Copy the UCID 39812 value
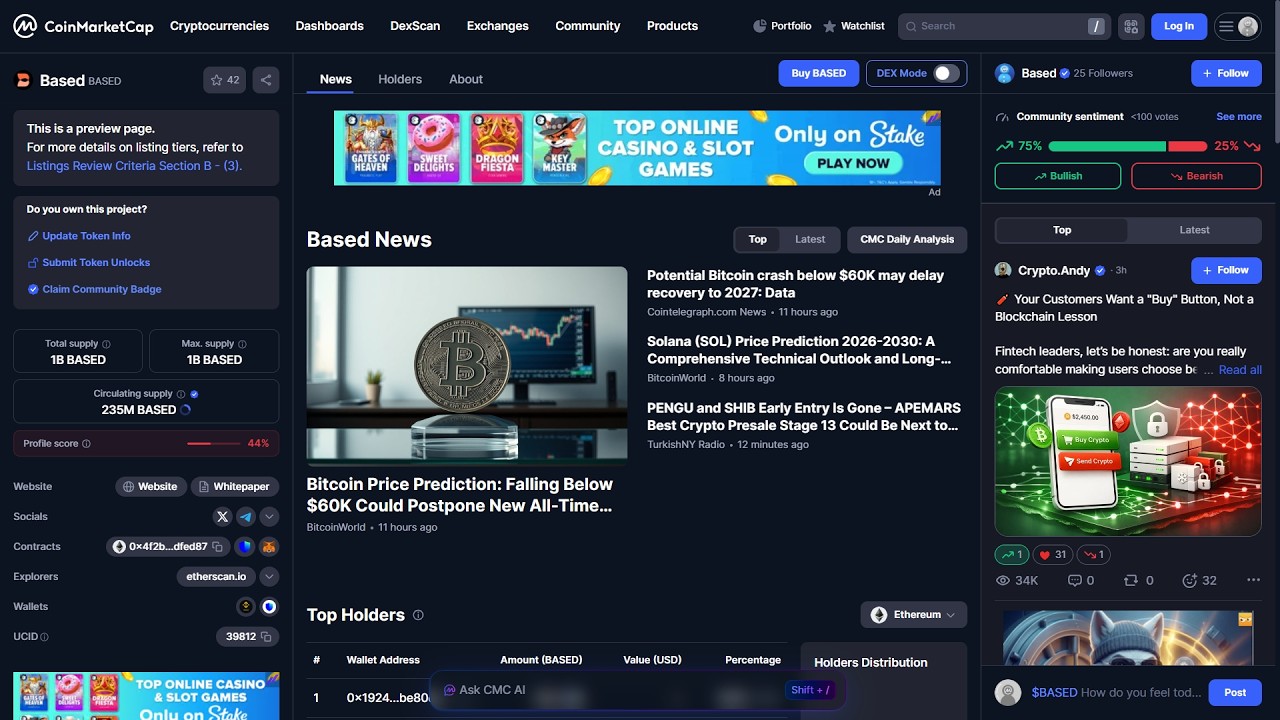The width and height of the screenshot is (1280, 720). pos(266,637)
